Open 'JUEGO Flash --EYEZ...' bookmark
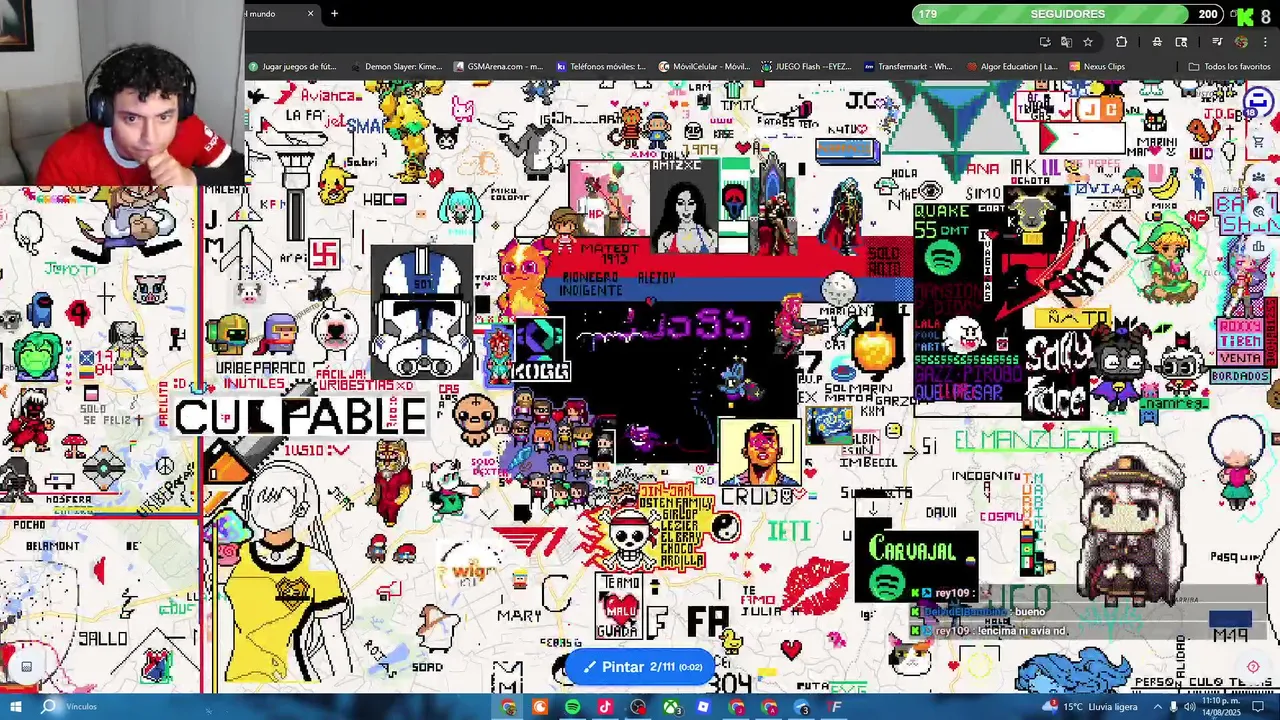This screenshot has height=720, width=1280. [x=806, y=67]
